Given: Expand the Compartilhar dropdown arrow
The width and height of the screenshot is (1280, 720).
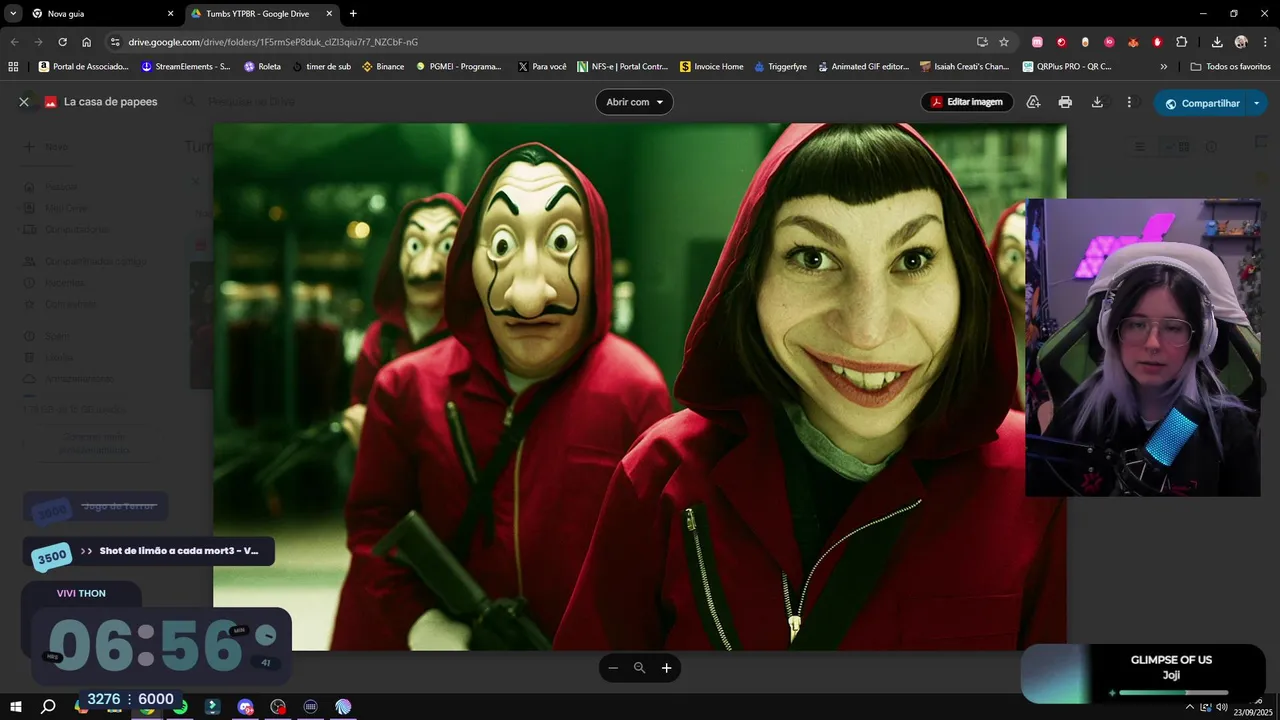Looking at the screenshot, I should click(x=1257, y=103).
